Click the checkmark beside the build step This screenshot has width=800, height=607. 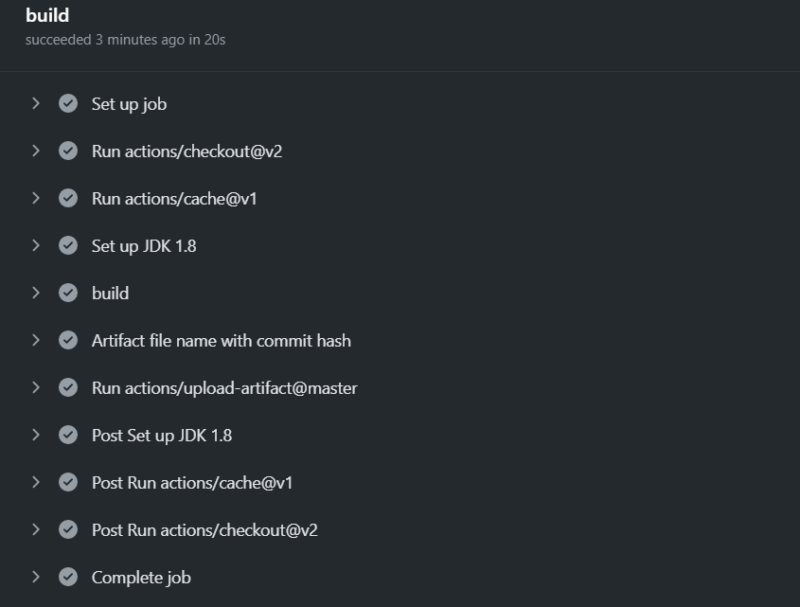[67, 293]
